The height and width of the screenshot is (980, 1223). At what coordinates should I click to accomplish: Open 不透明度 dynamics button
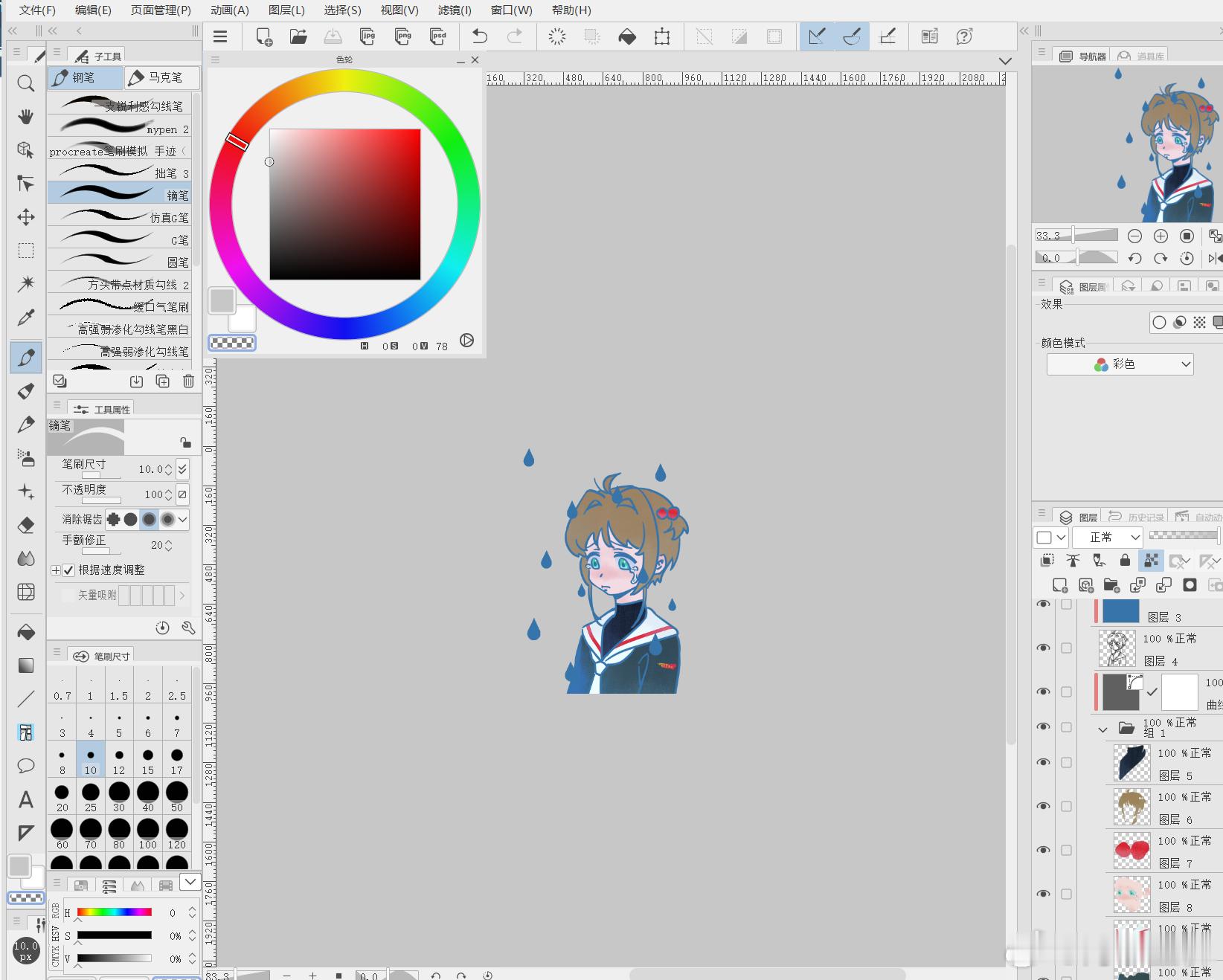[x=183, y=494]
